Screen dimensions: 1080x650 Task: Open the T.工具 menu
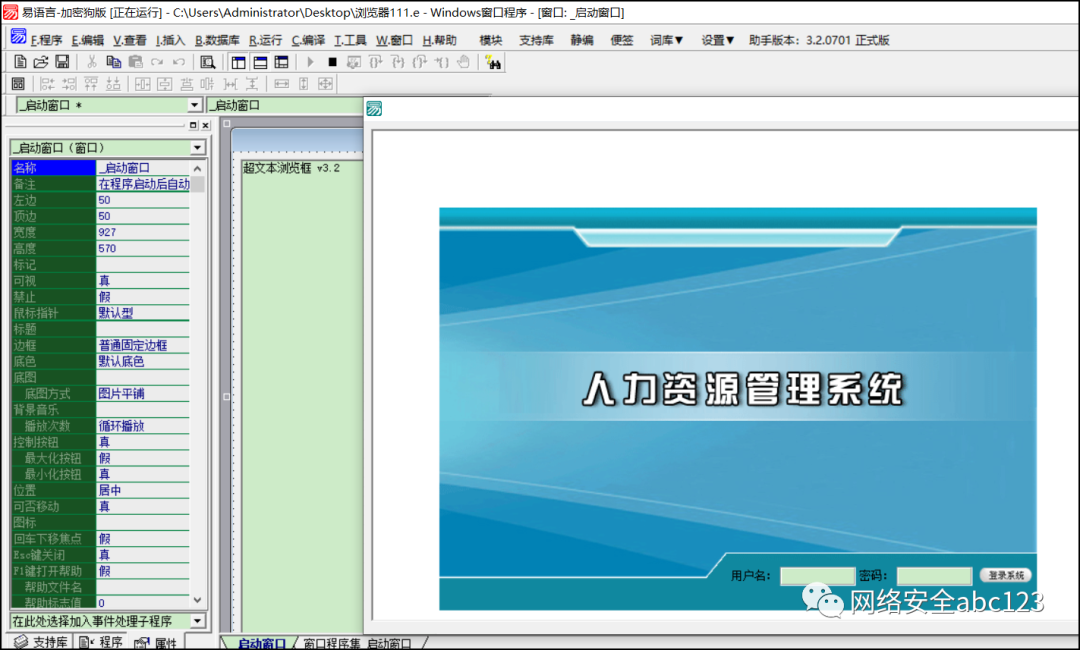(350, 40)
